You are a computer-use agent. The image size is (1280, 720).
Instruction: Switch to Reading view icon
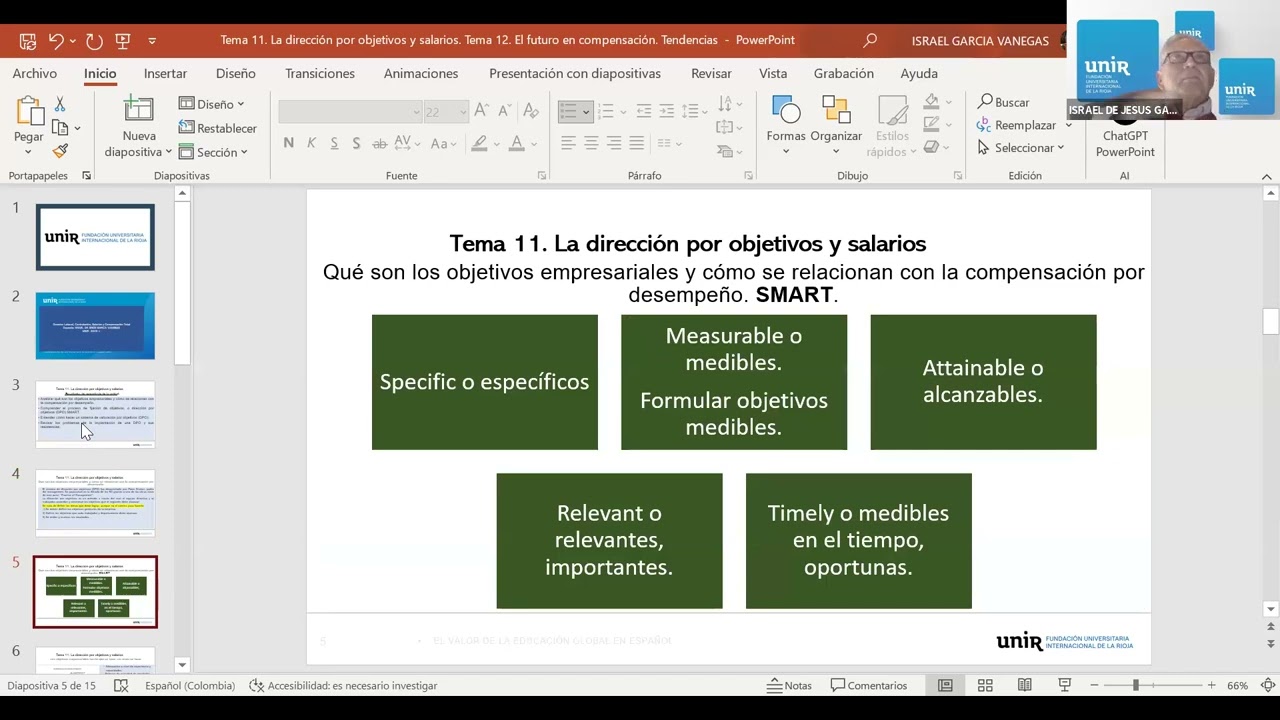1024,685
